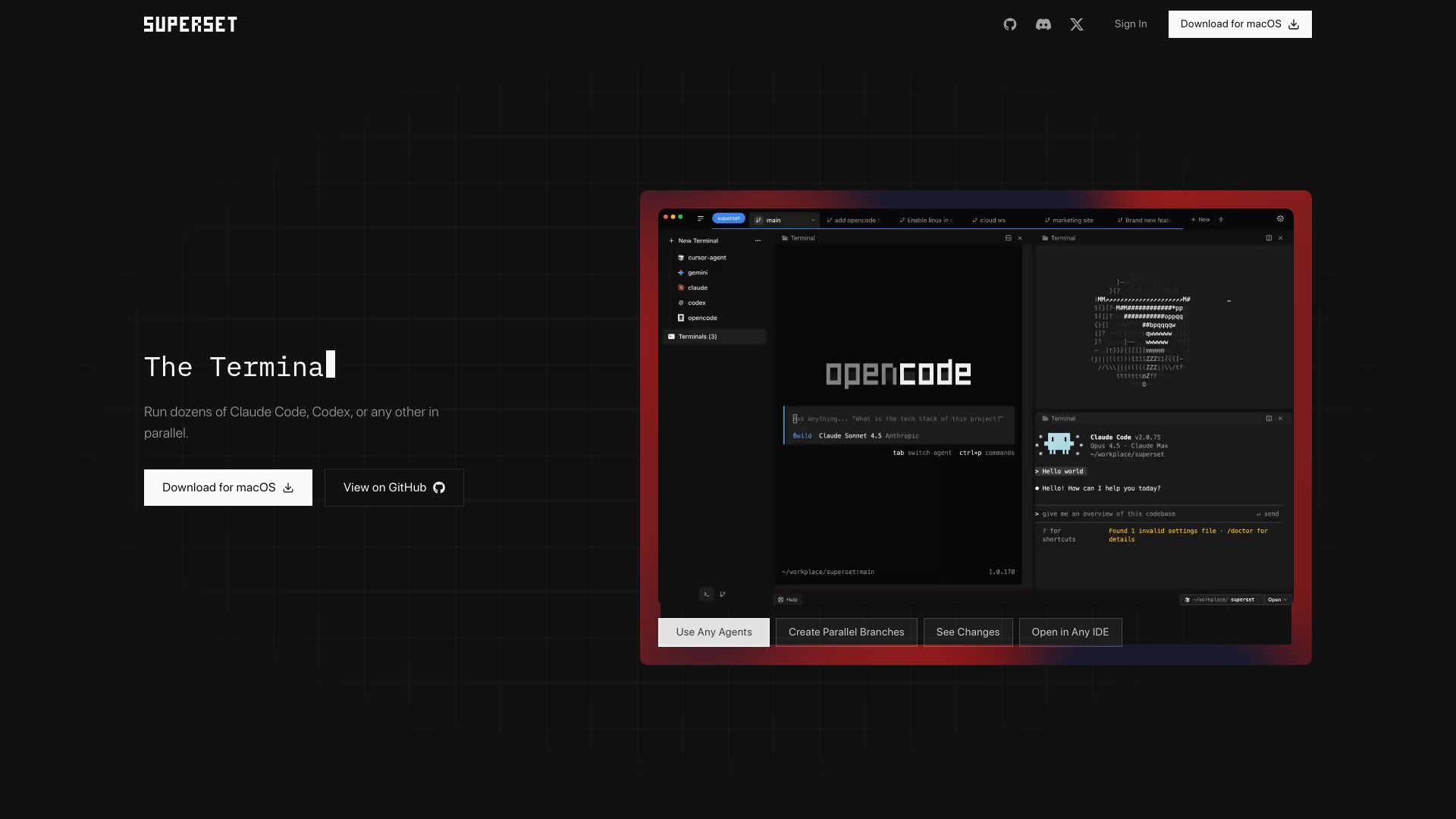Viewport: 1456px width, 819px height.
Task: Split the ASCII art Terminal pane
Action: point(1269,238)
